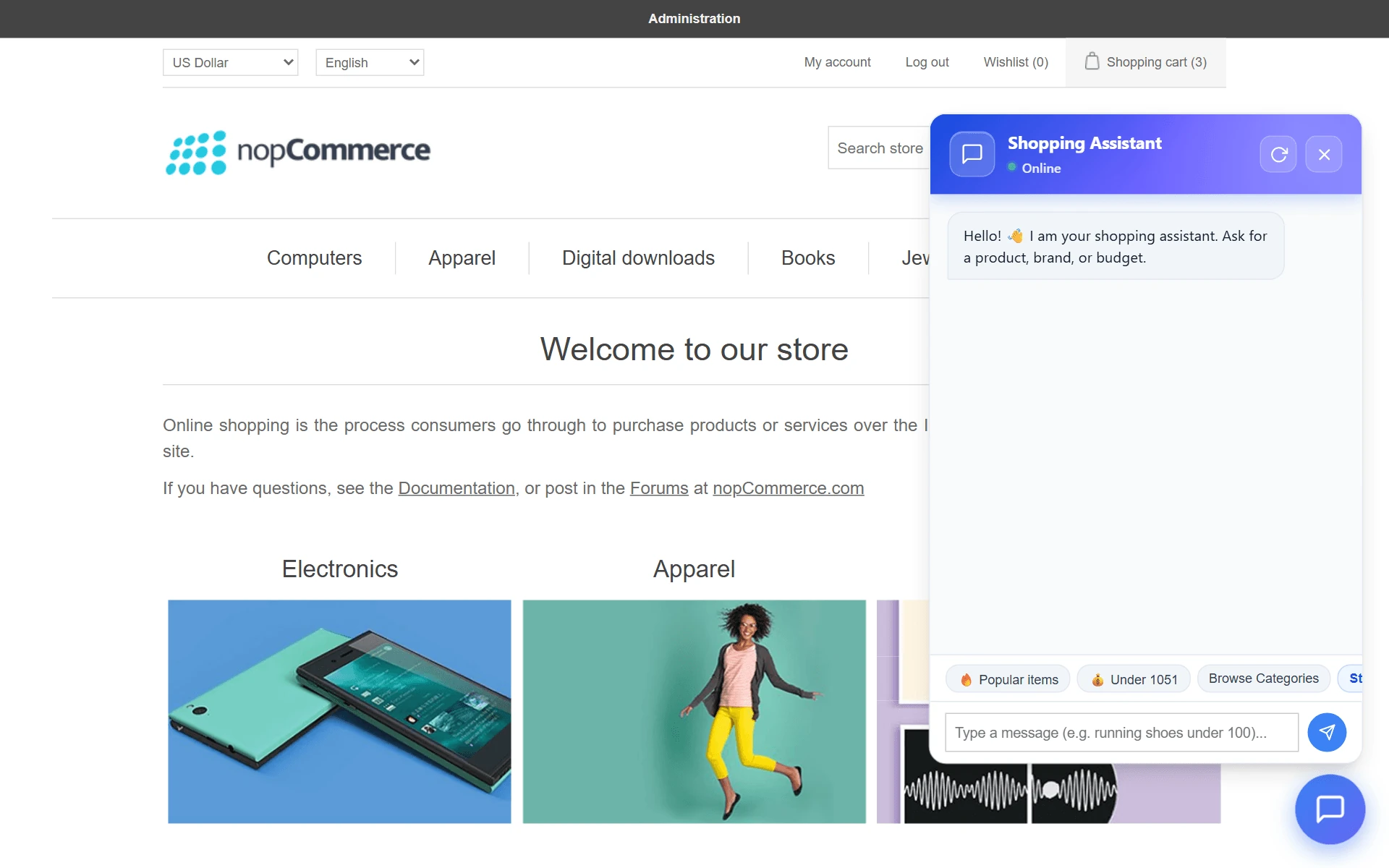This screenshot has height=868, width=1389.
Task: Click the shopping cart bag icon
Action: (x=1092, y=61)
